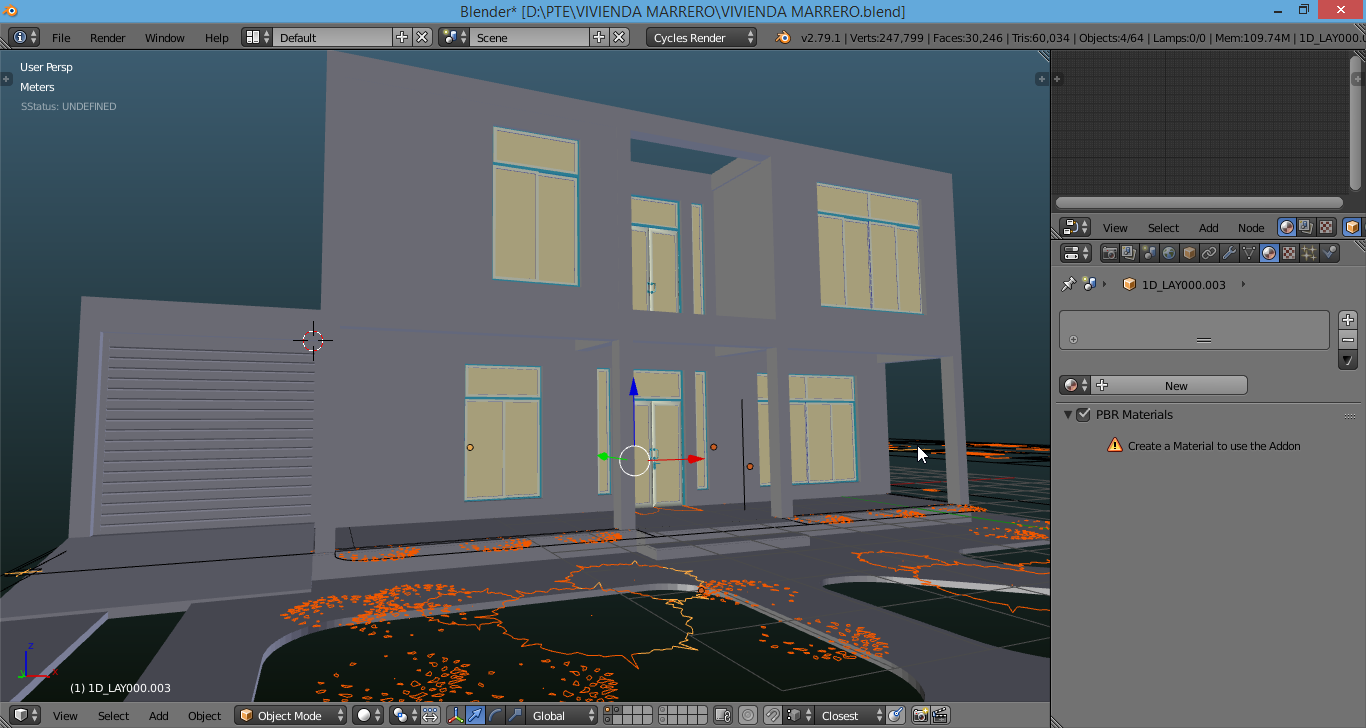
Task: Delete the Default screen layout
Action: pos(422,37)
